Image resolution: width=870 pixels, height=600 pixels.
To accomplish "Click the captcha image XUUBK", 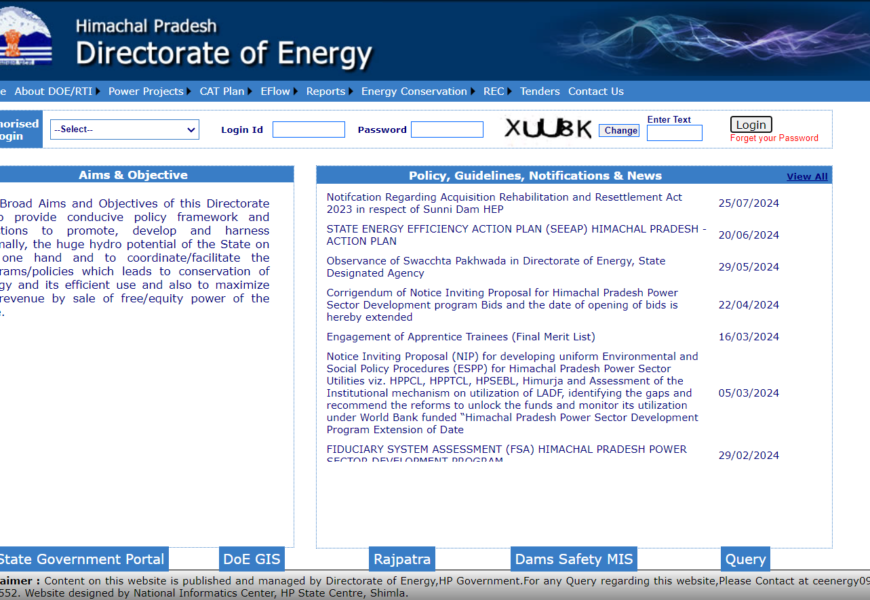I will 548,129.
